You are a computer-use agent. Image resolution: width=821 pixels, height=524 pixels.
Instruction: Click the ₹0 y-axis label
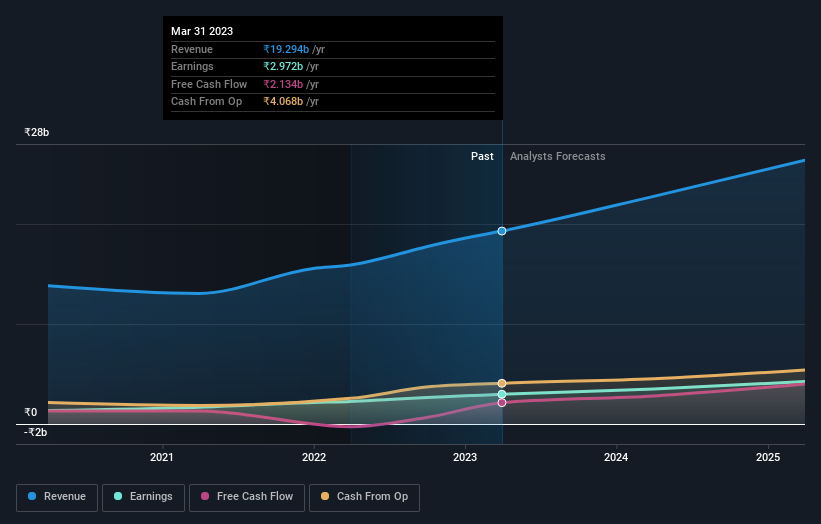click(31, 412)
